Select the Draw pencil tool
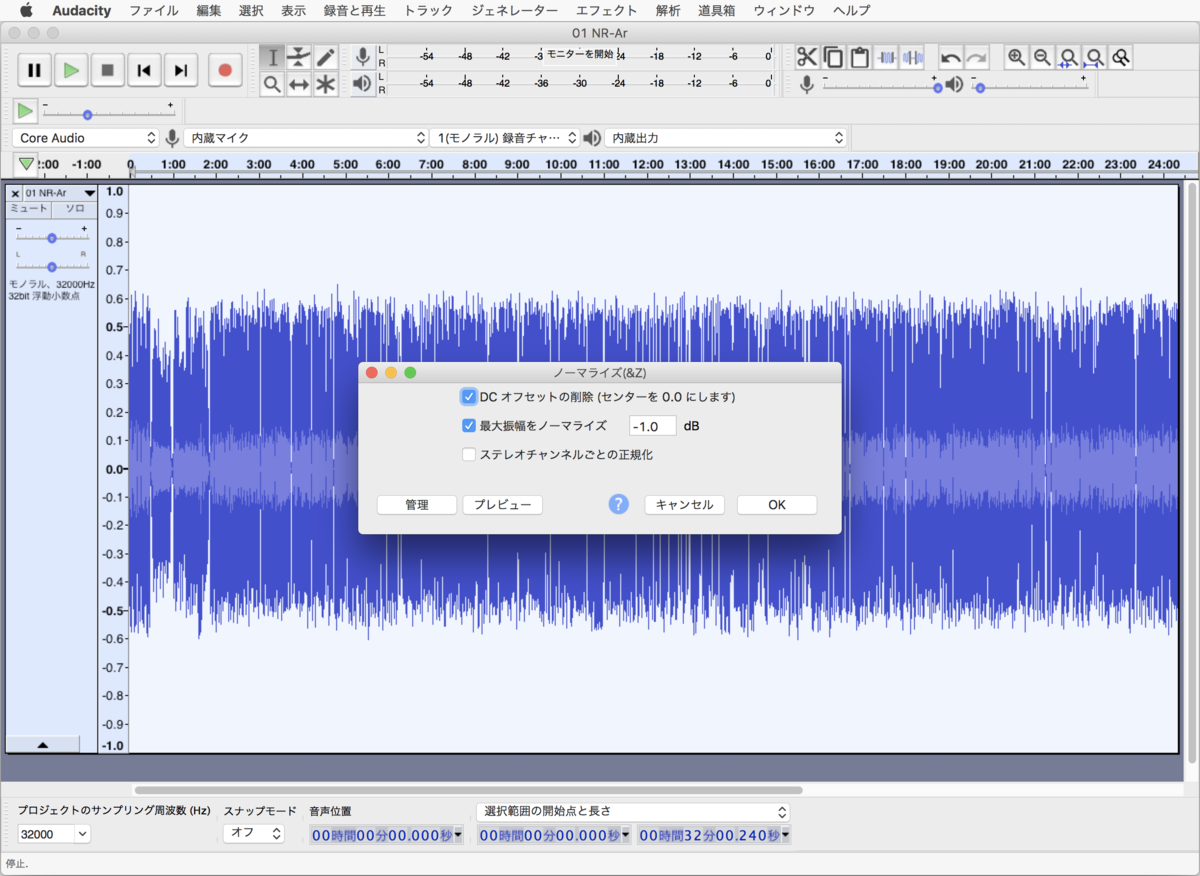Viewport: 1200px width, 876px height. tap(325, 58)
